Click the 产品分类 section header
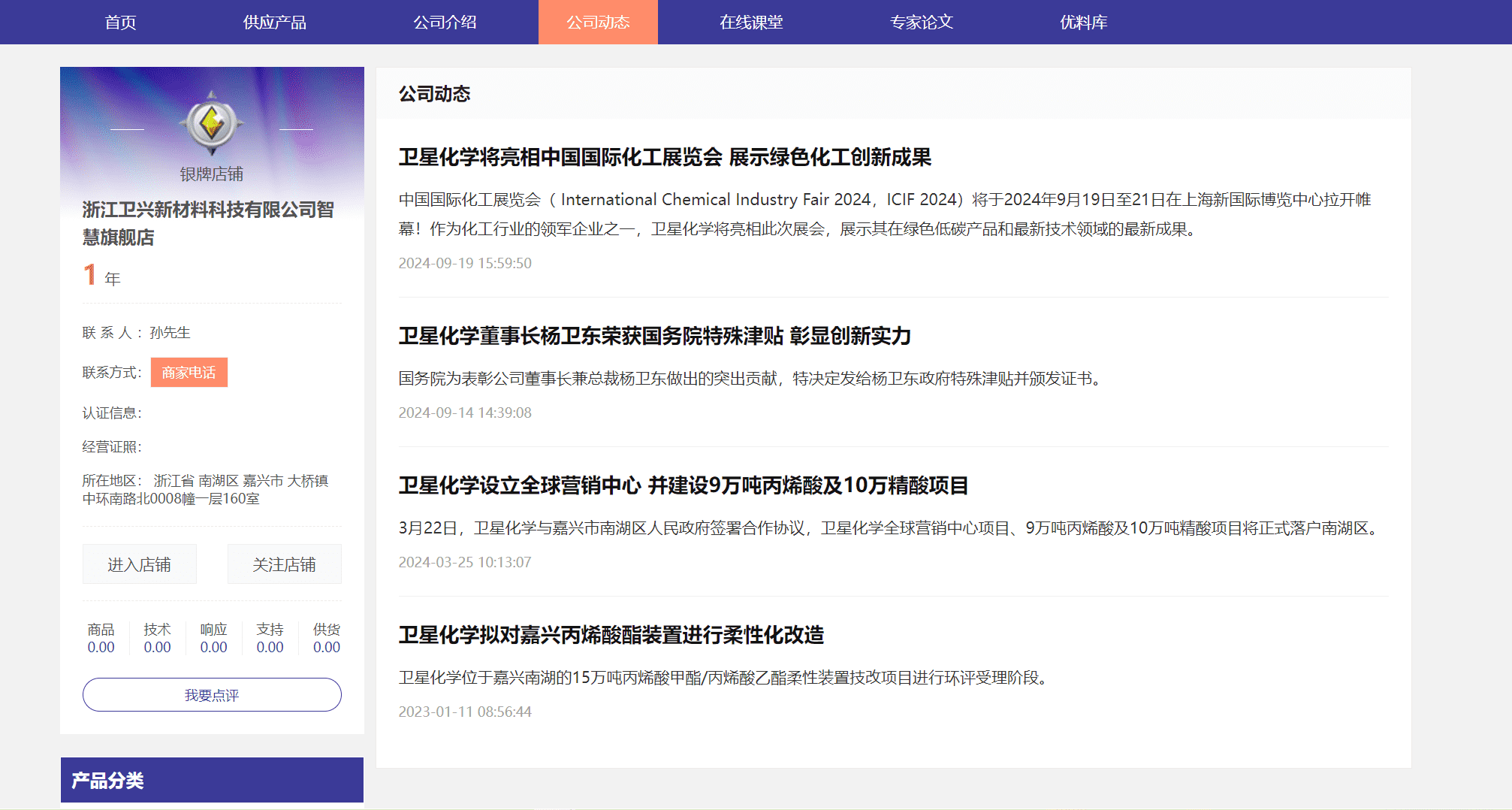1512x810 pixels. (212, 780)
